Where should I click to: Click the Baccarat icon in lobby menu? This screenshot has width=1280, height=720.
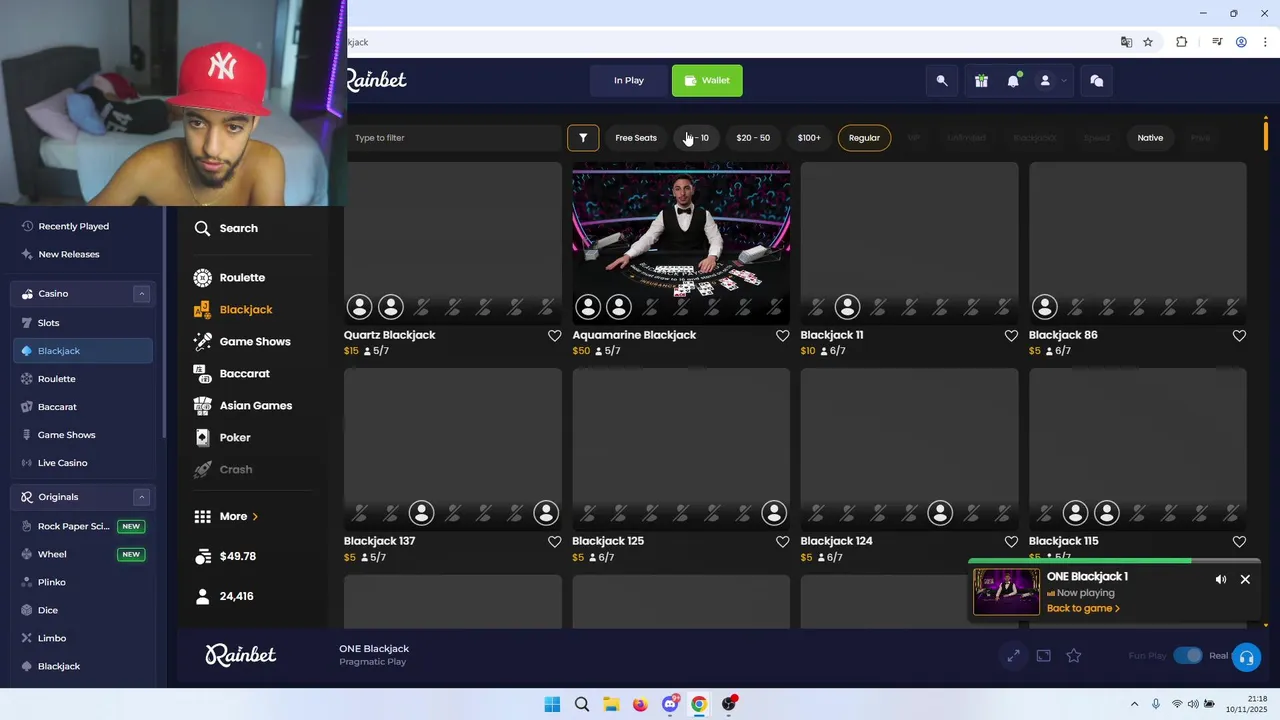point(202,373)
